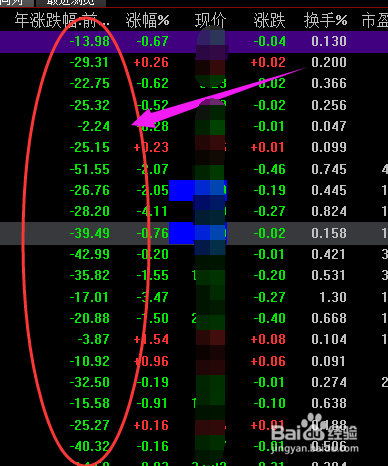Select the 涨跌 value -0.40

click(269, 318)
